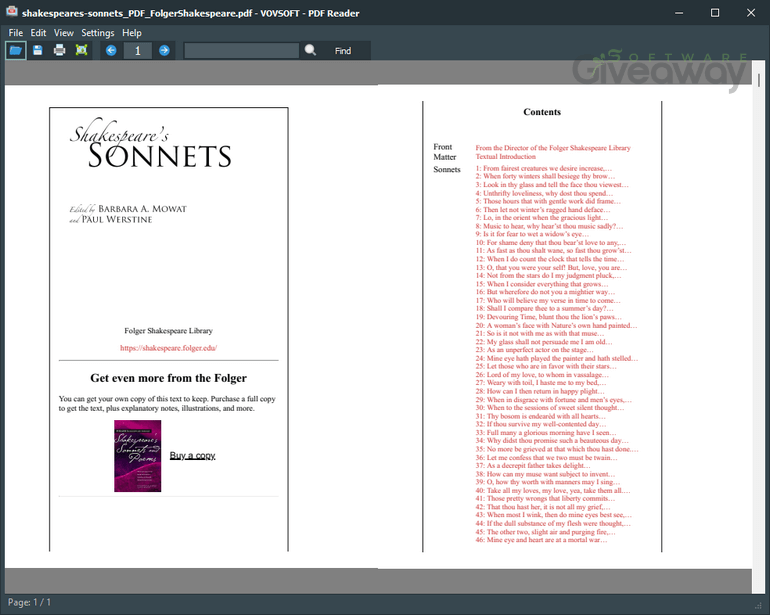770x615 pixels.
Task: Open sonnet 15: When I consider everything
Action: [x=542, y=284]
